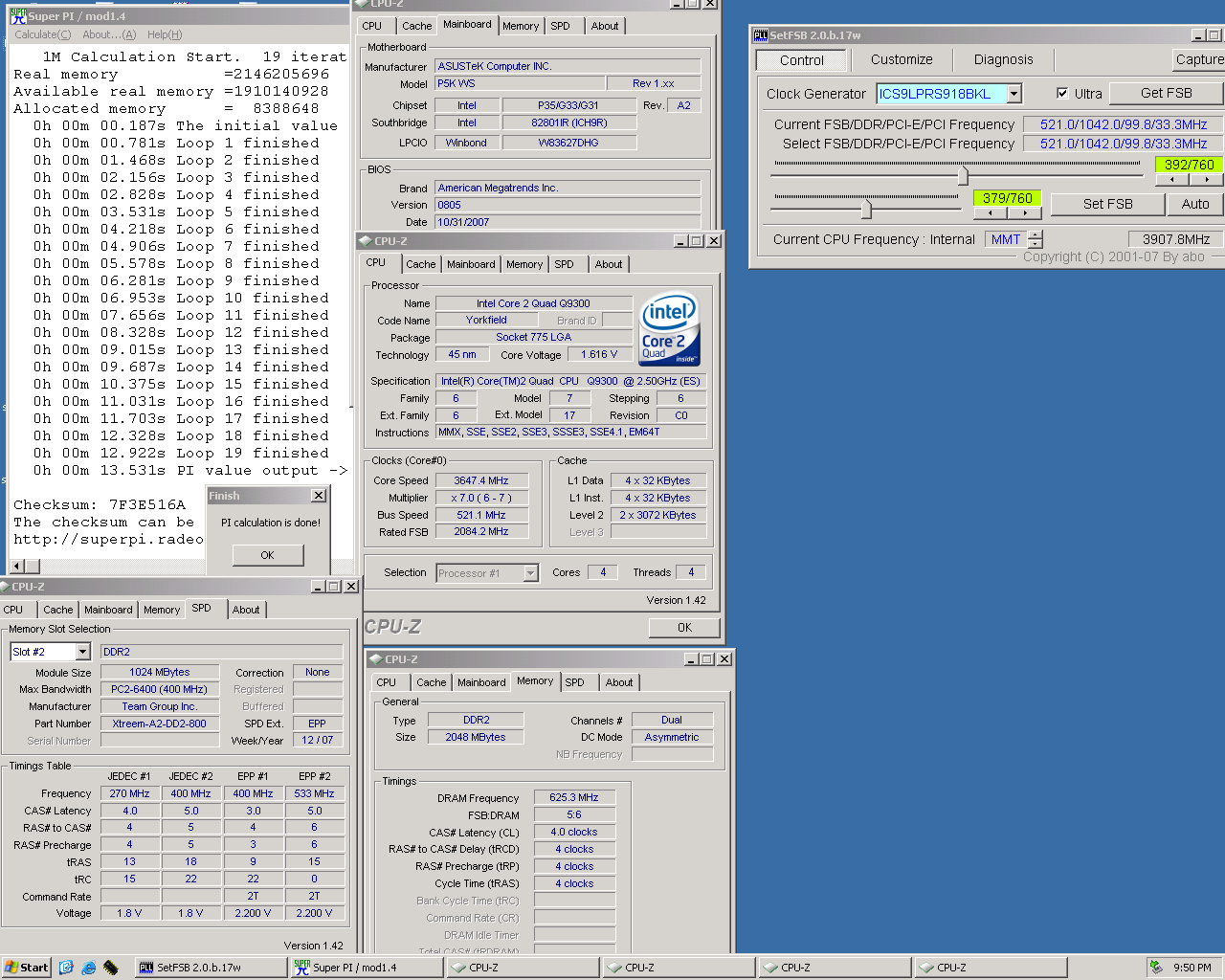Select the Control tab in SetFSB
1225x980 pixels.
[x=802, y=60]
